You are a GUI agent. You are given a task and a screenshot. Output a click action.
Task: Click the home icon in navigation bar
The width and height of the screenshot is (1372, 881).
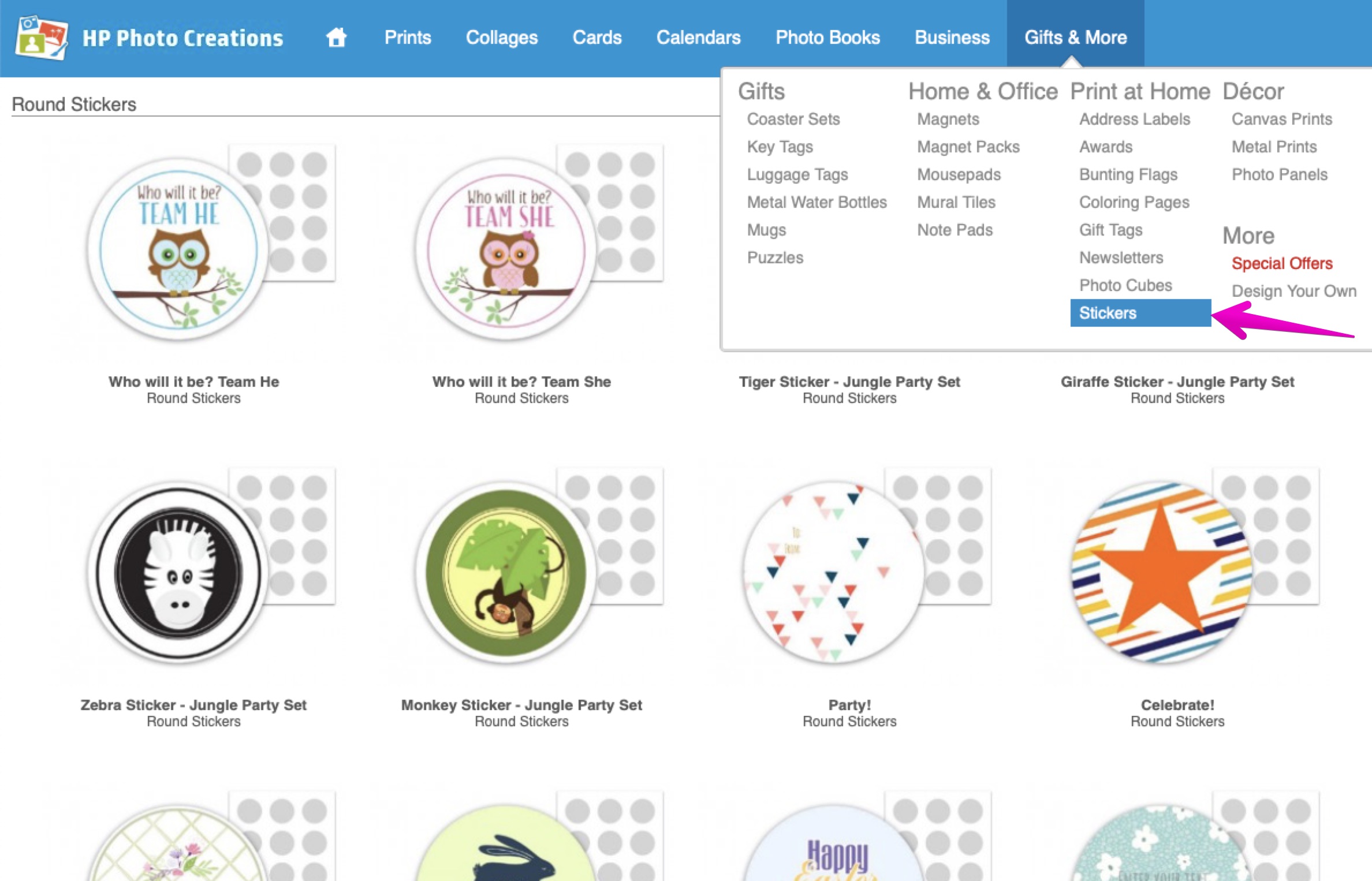click(336, 38)
